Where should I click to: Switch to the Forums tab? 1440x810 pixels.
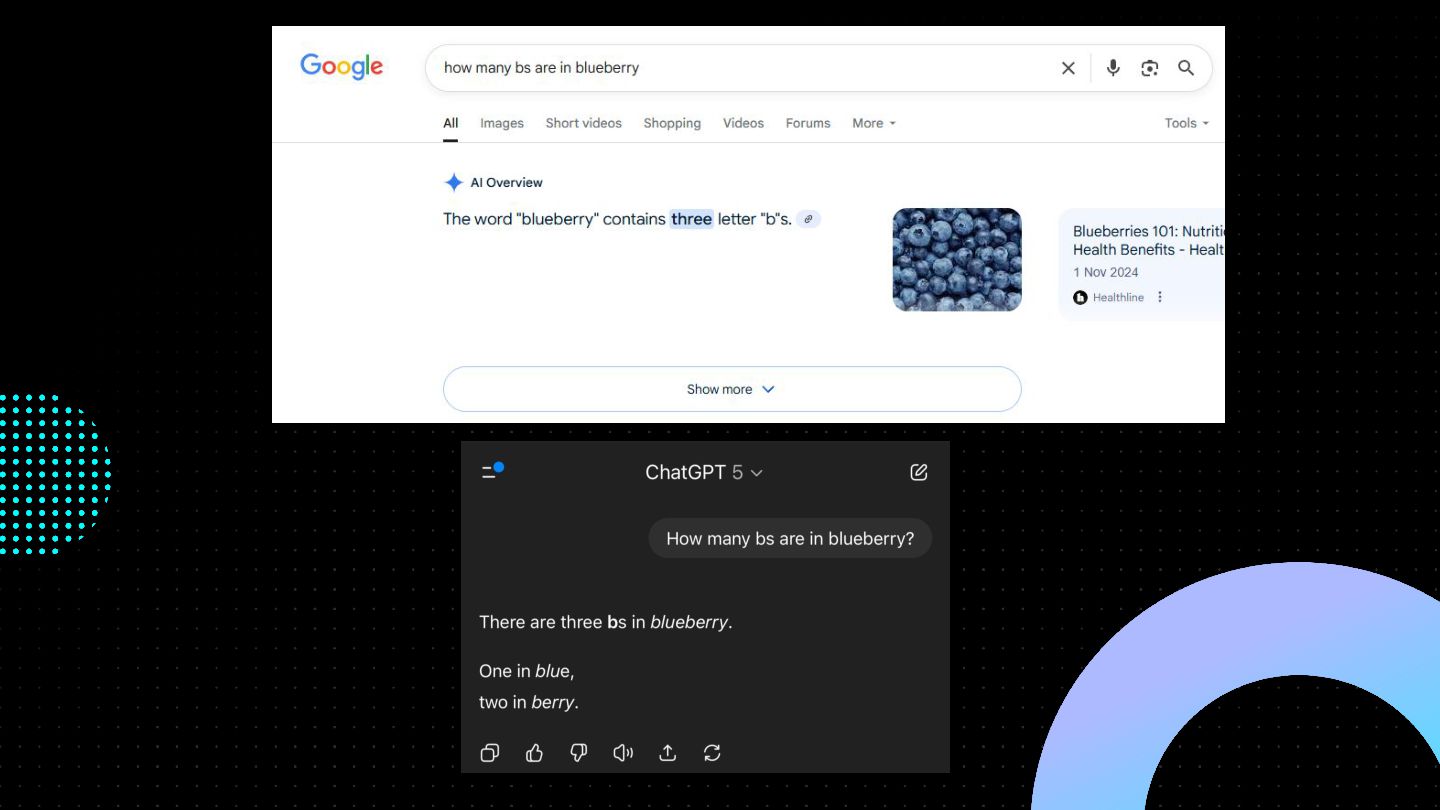click(x=808, y=123)
